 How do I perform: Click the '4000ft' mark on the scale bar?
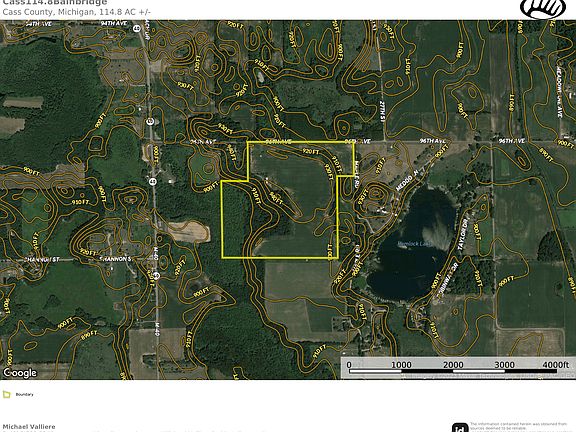coord(556,365)
